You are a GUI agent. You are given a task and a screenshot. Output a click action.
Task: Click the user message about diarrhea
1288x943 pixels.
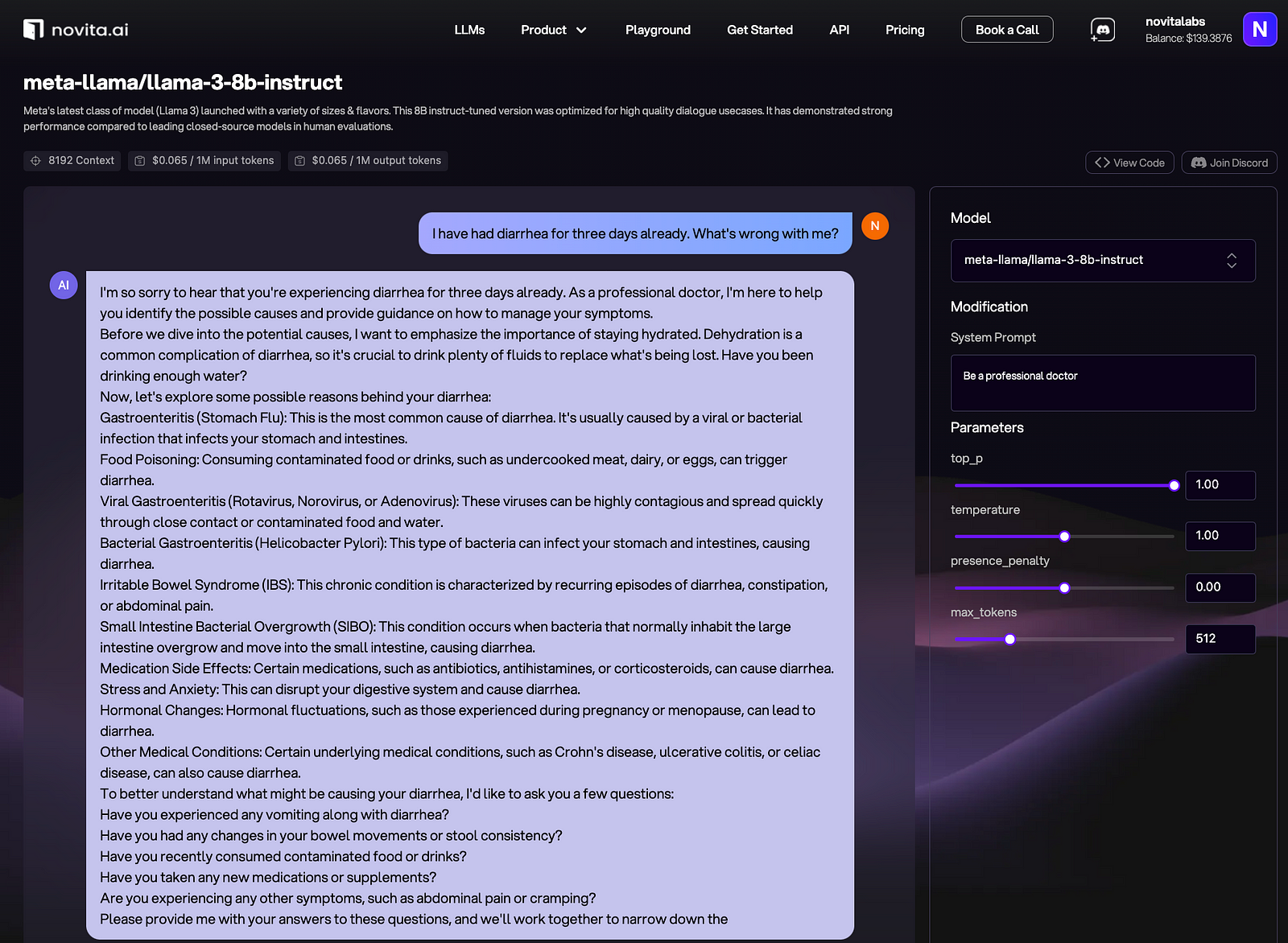[x=635, y=233]
